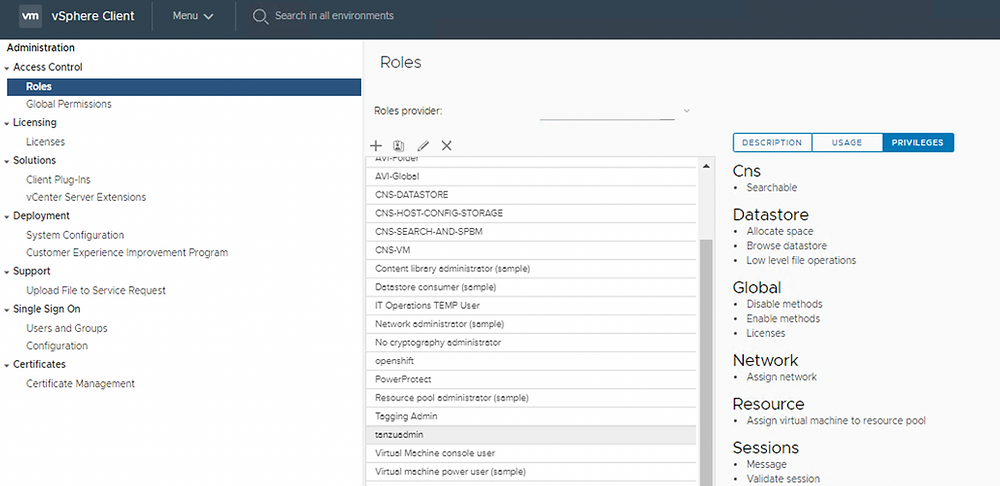The image size is (1000, 486).
Task: Open Customer Experience Improvement Program
Action: (x=127, y=253)
